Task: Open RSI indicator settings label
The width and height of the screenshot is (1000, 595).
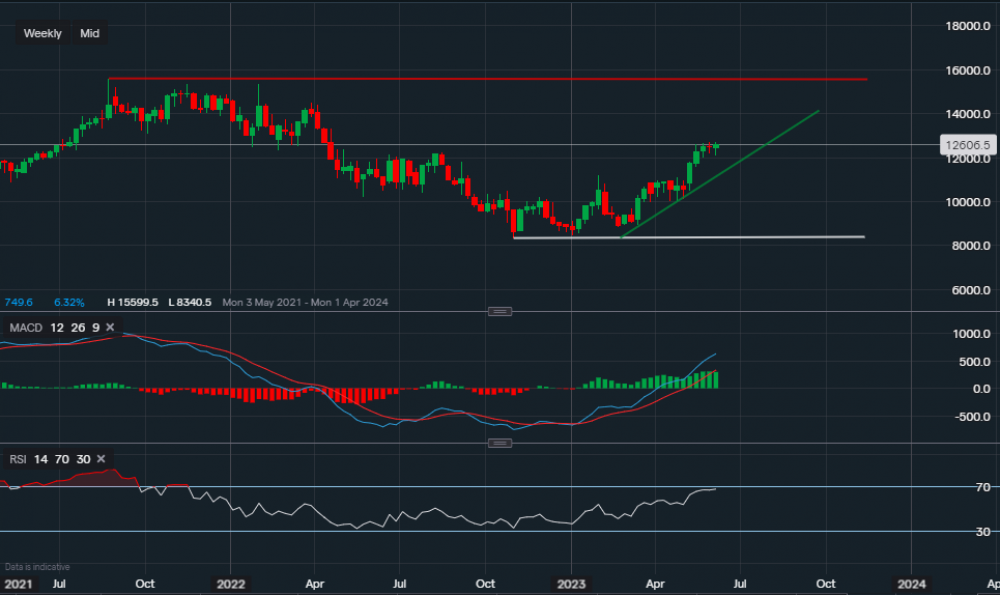Action: (x=17, y=459)
